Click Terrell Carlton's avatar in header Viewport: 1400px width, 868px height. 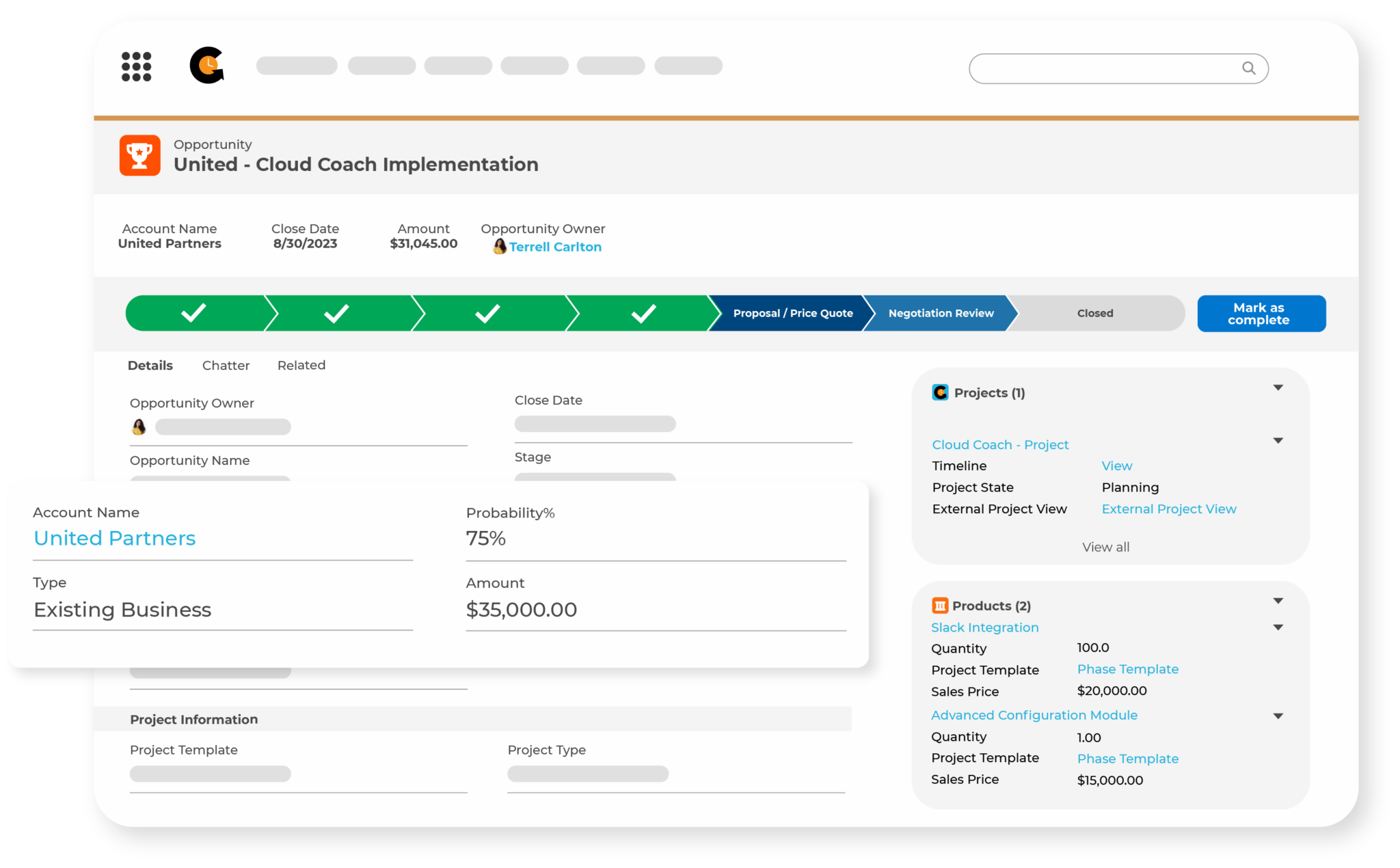click(500, 247)
